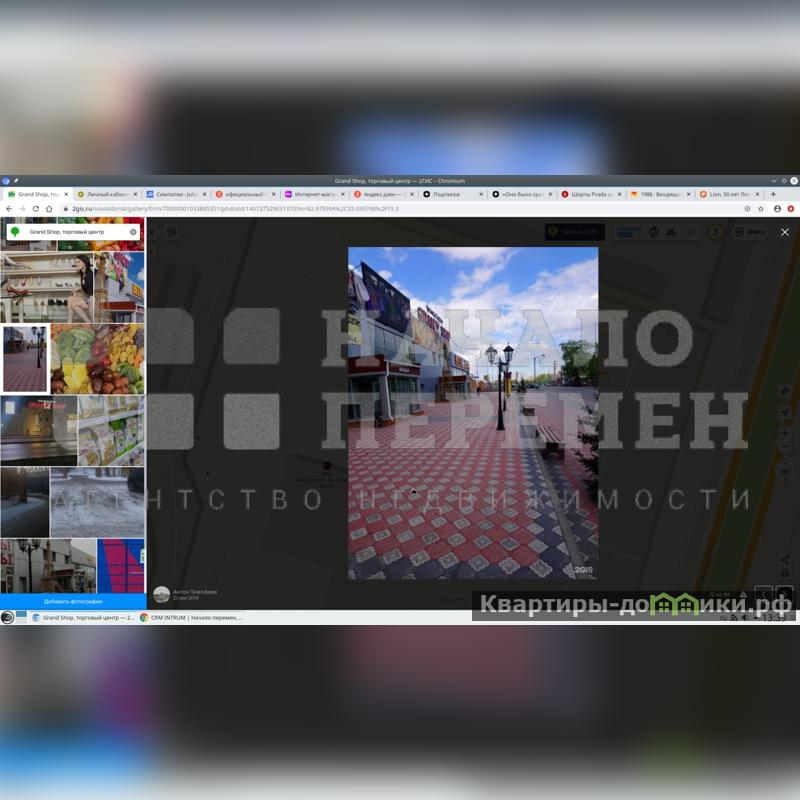Open the 1986 - Входящие mail tab
Image resolution: width=800 pixels, height=800 pixels.
pos(657,194)
